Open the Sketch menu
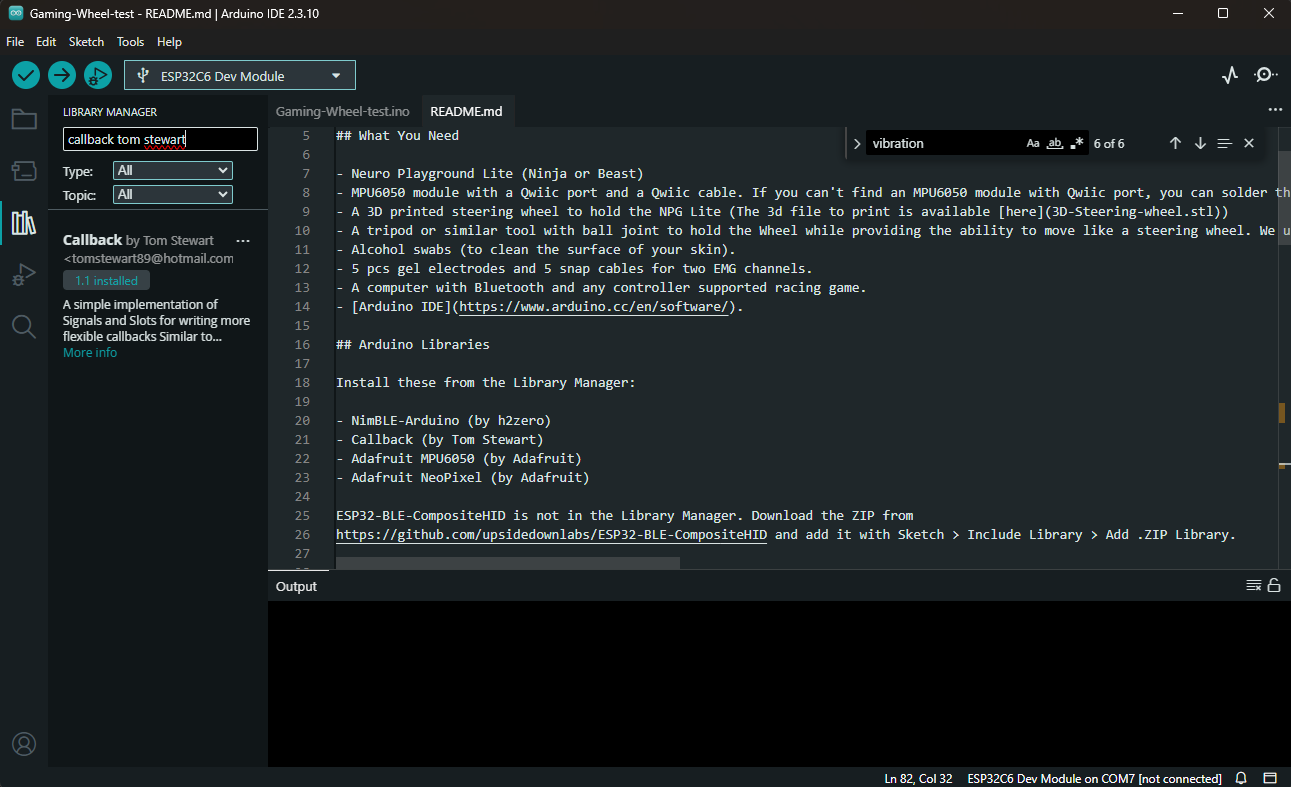 [x=86, y=42]
